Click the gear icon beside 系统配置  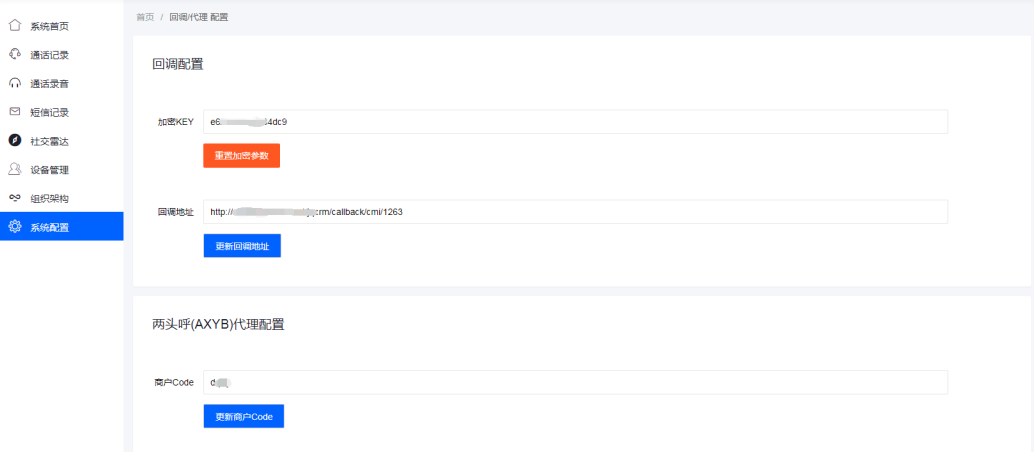[x=15, y=227]
